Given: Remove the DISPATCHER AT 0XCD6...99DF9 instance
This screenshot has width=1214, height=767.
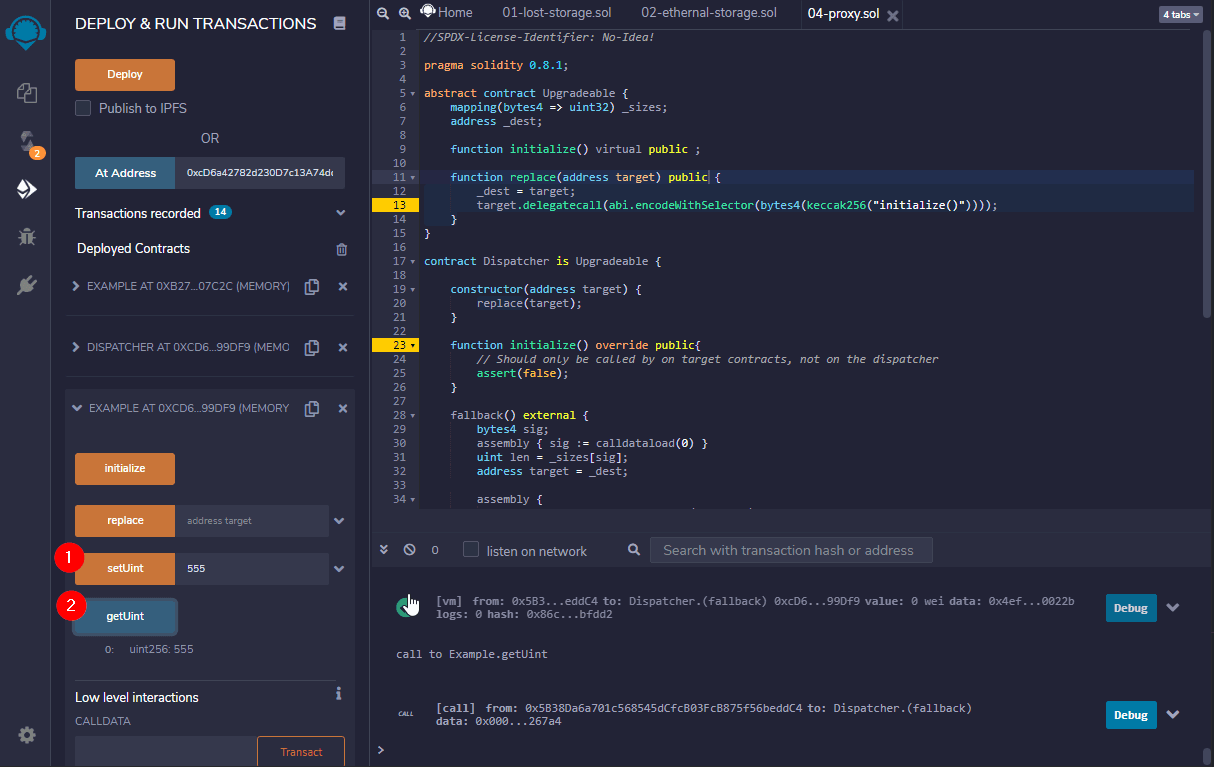Looking at the screenshot, I should tap(343, 347).
